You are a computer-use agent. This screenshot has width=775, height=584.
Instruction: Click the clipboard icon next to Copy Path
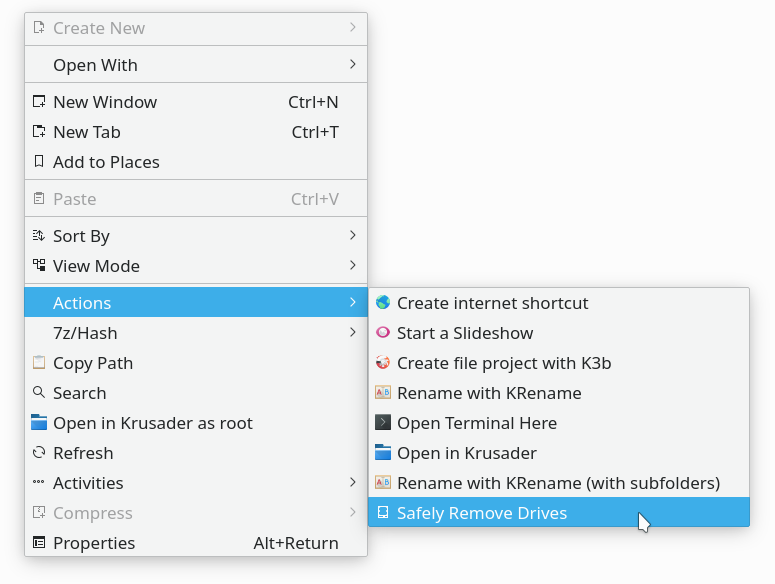(x=39, y=363)
